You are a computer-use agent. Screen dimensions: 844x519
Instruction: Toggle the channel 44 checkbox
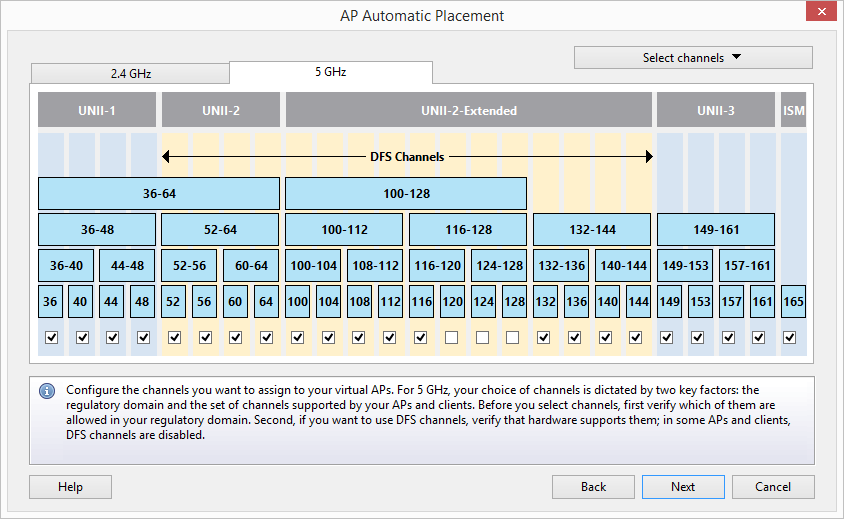pos(112,338)
